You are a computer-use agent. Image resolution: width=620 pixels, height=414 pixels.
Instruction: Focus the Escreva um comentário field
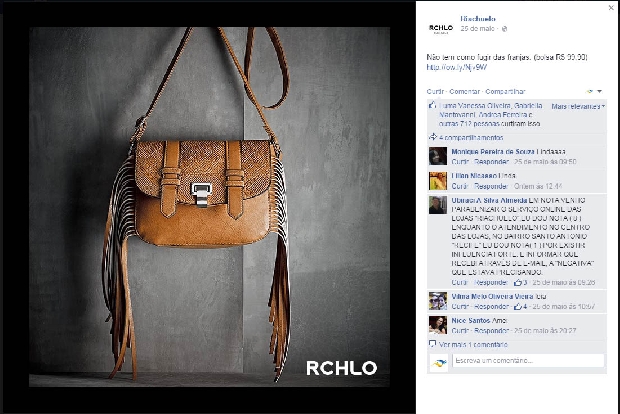pyautogui.click(x=528, y=361)
